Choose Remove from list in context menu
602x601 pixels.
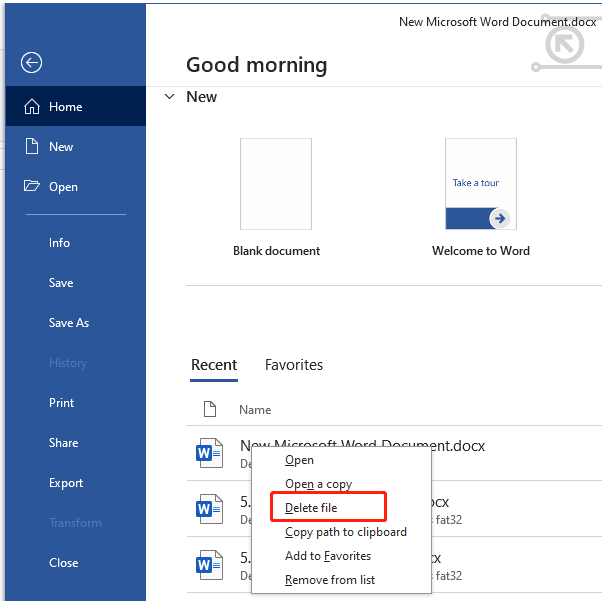pos(341,579)
